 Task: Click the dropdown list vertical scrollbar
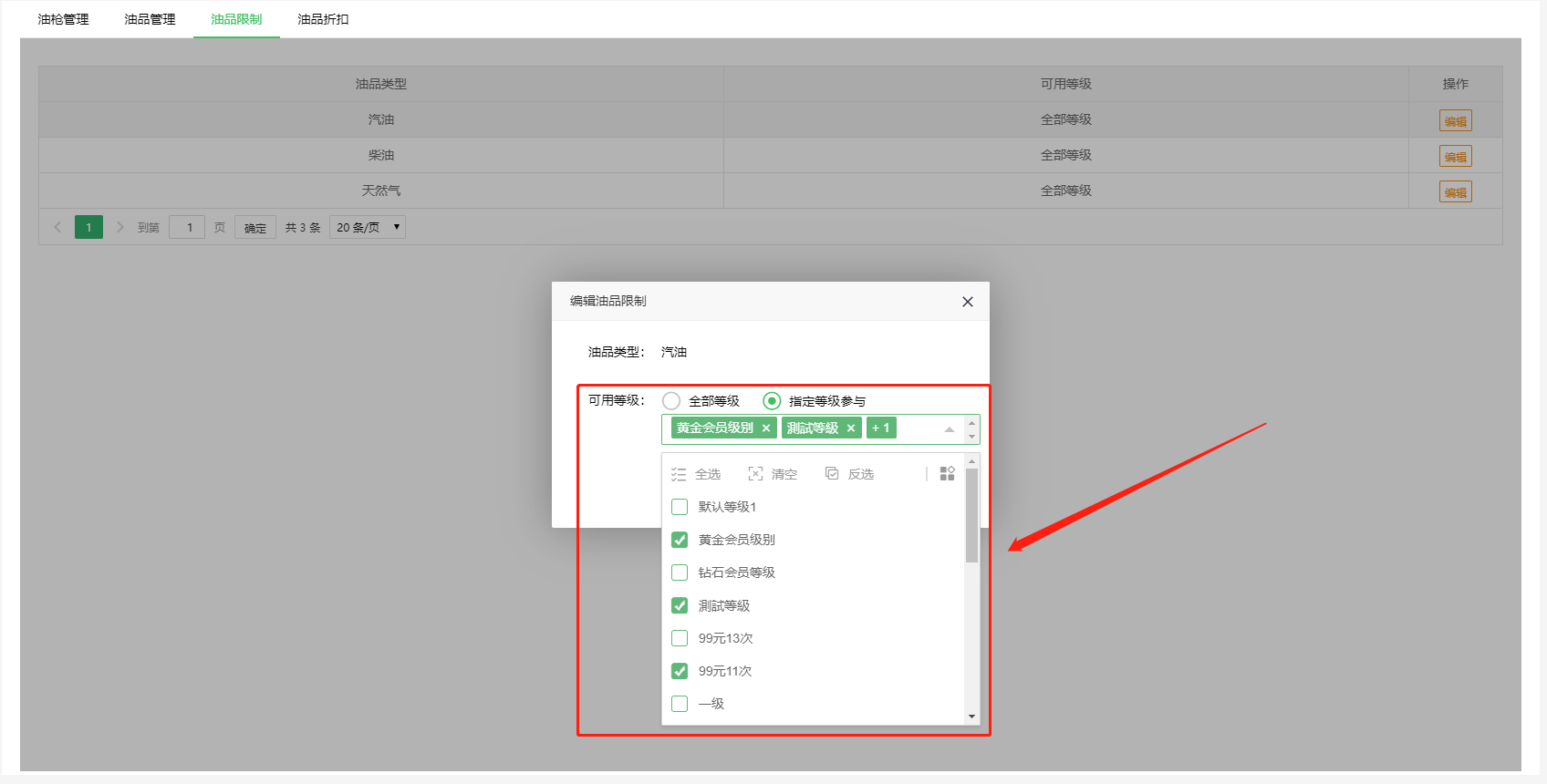(971, 516)
